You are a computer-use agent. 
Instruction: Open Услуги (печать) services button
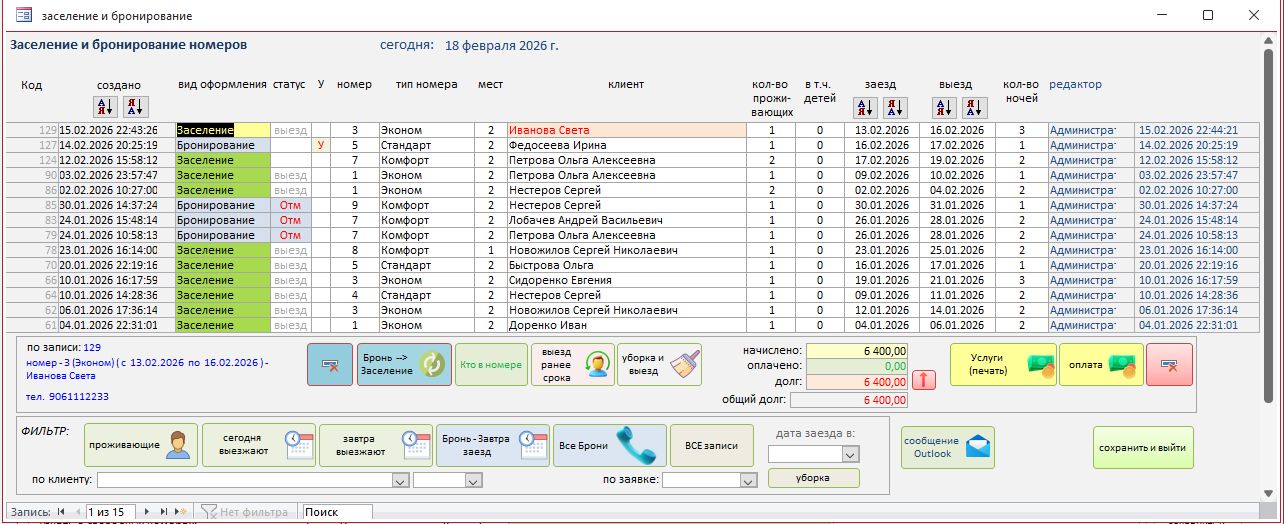coord(1002,365)
